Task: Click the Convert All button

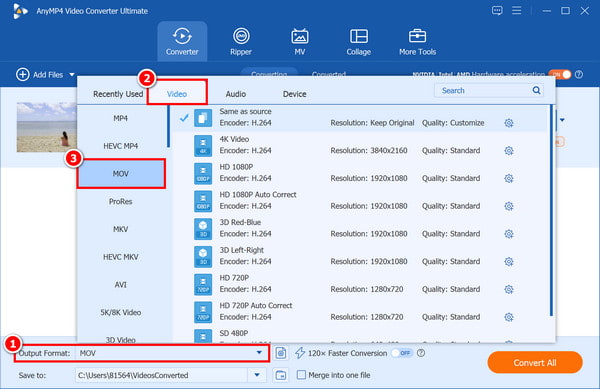Action: coord(535,363)
